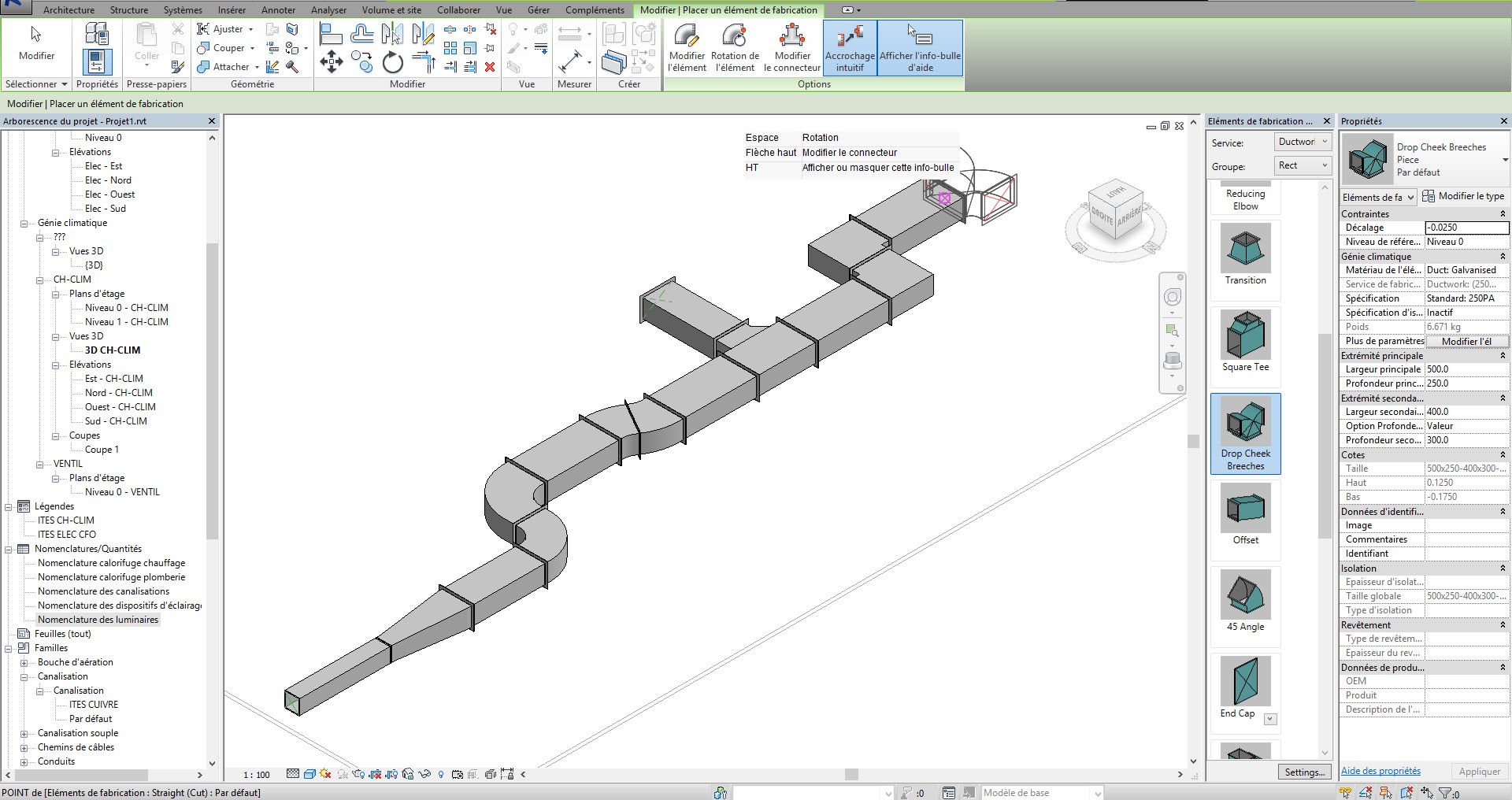Switch to the Analyser ribbon tab
Viewport: 1512px width, 800px height.
click(x=328, y=10)
